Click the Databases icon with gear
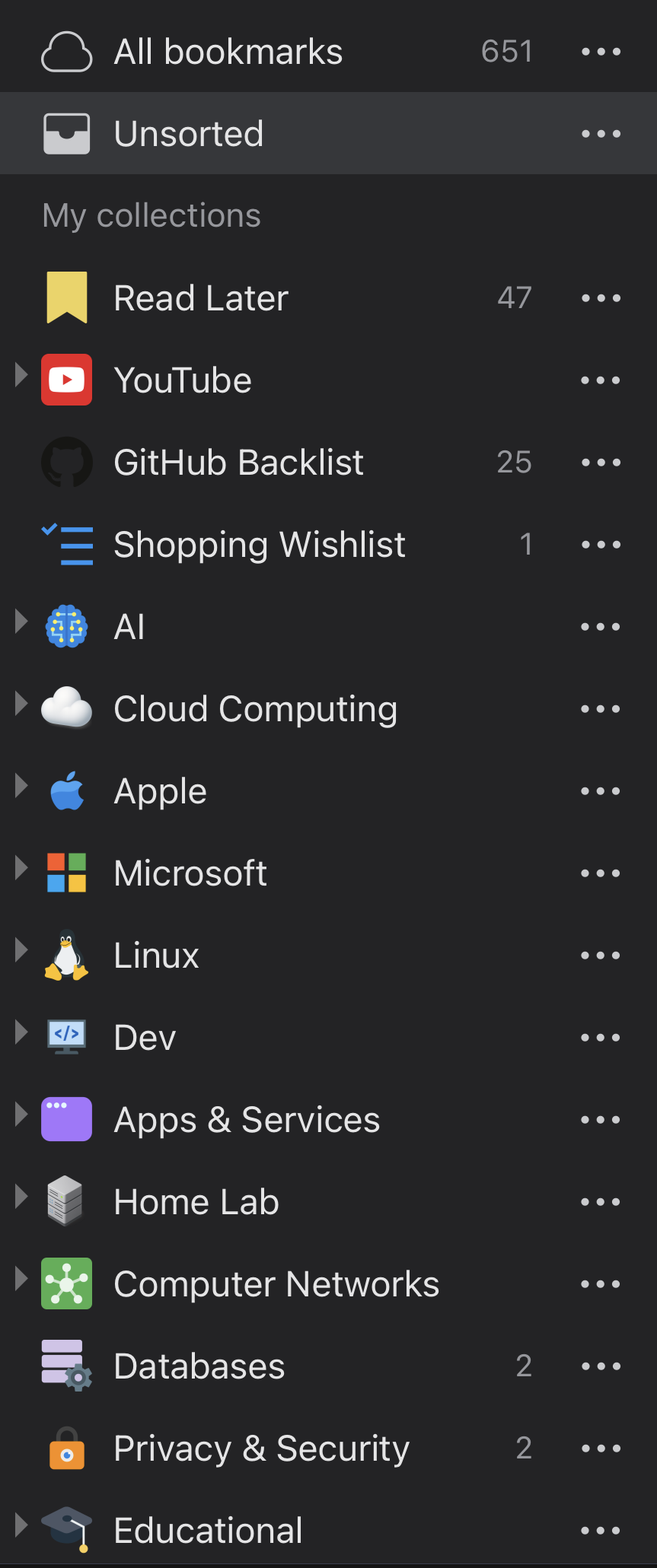Image resolution: width=657 pixels, height=1568 pixels. pos(67,1366)
